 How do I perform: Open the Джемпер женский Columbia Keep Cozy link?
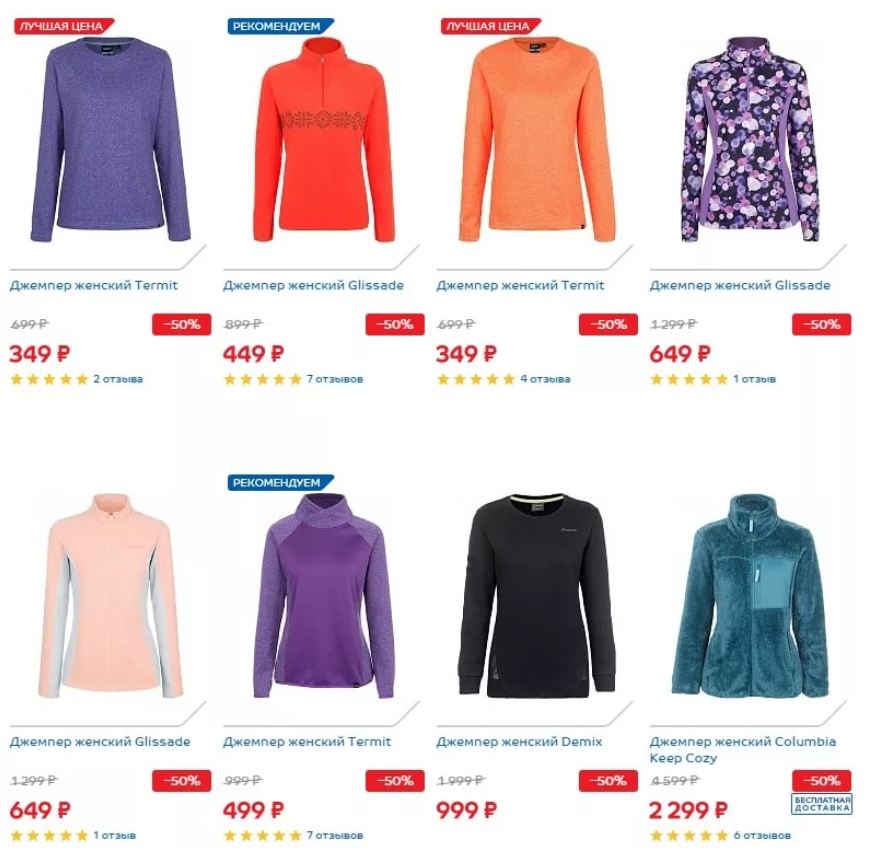(x=742, y=749)
